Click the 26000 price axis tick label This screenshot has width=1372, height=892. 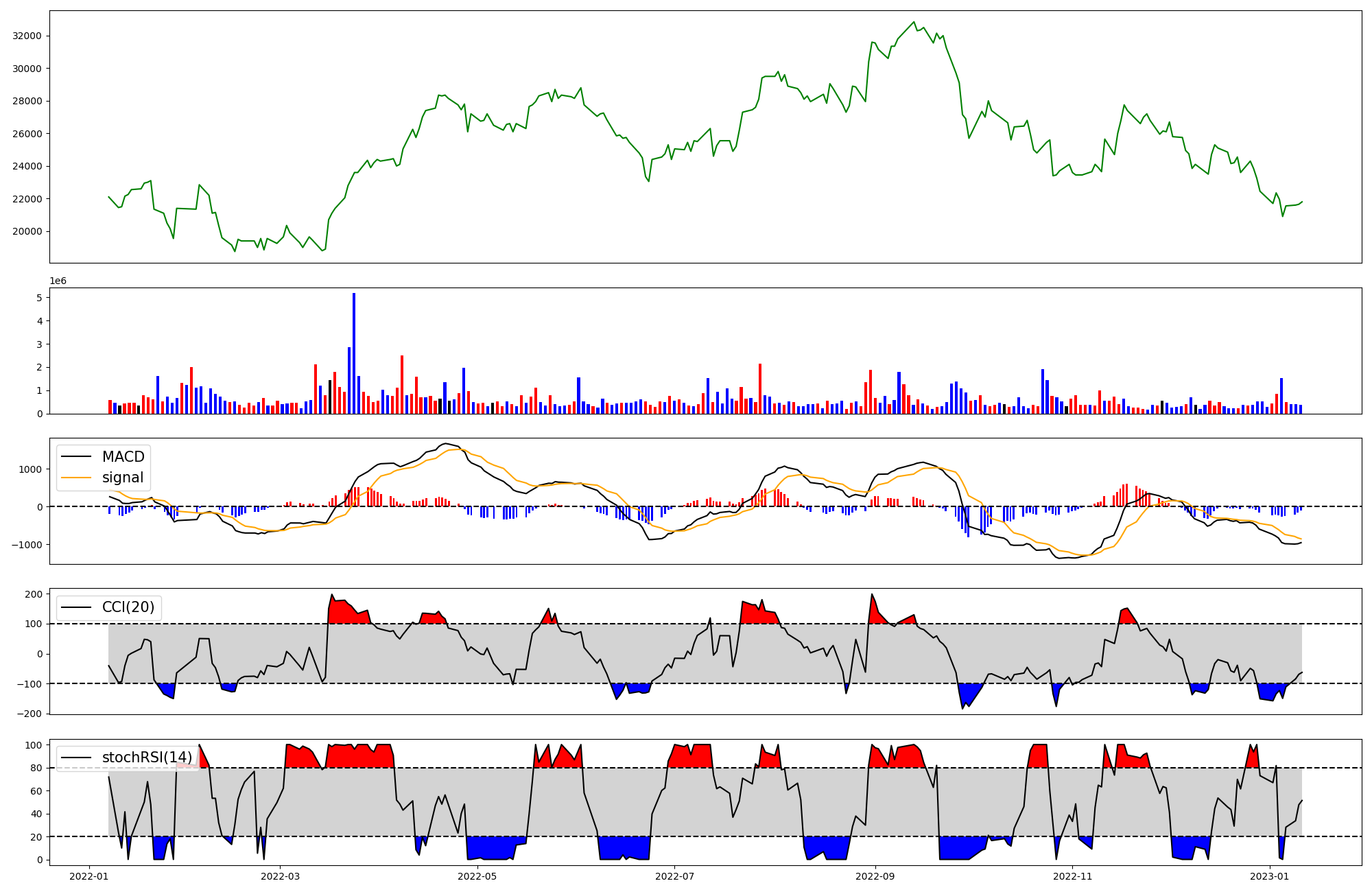[x=27, y=134]
